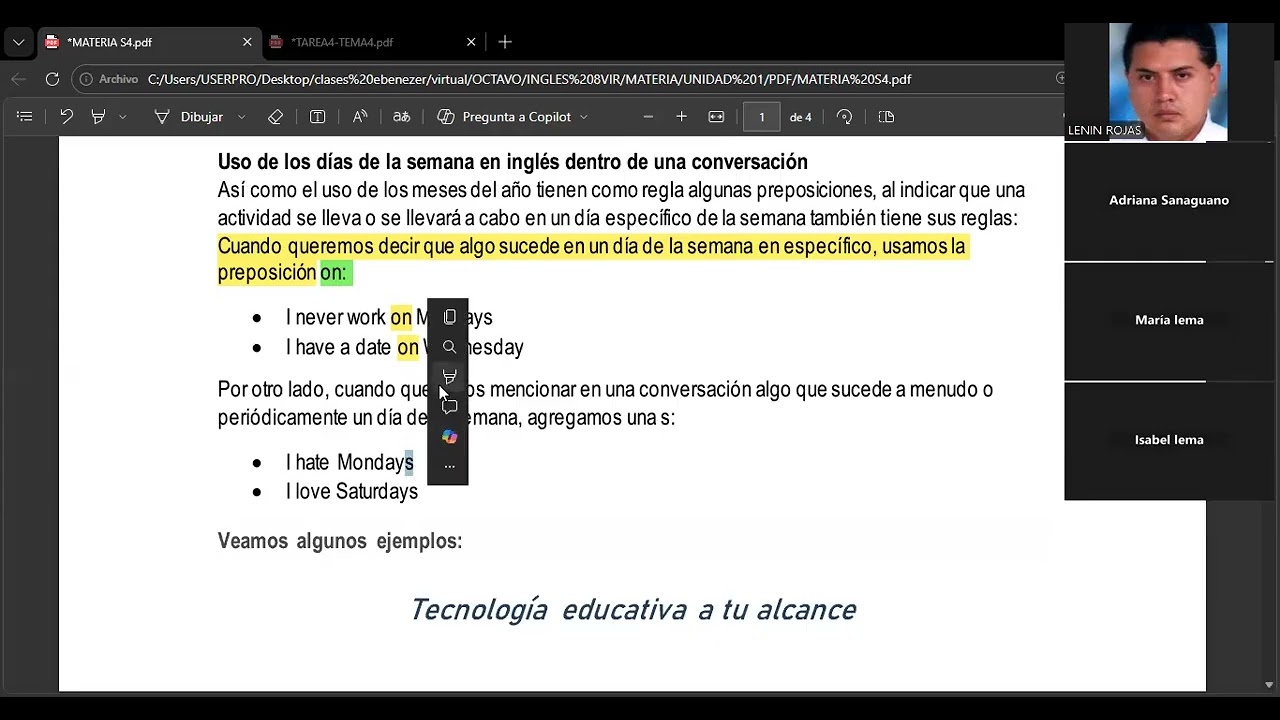Select the eraser tool
The width and height of the screenshot is (1280, 720).
tap(275, 117)
